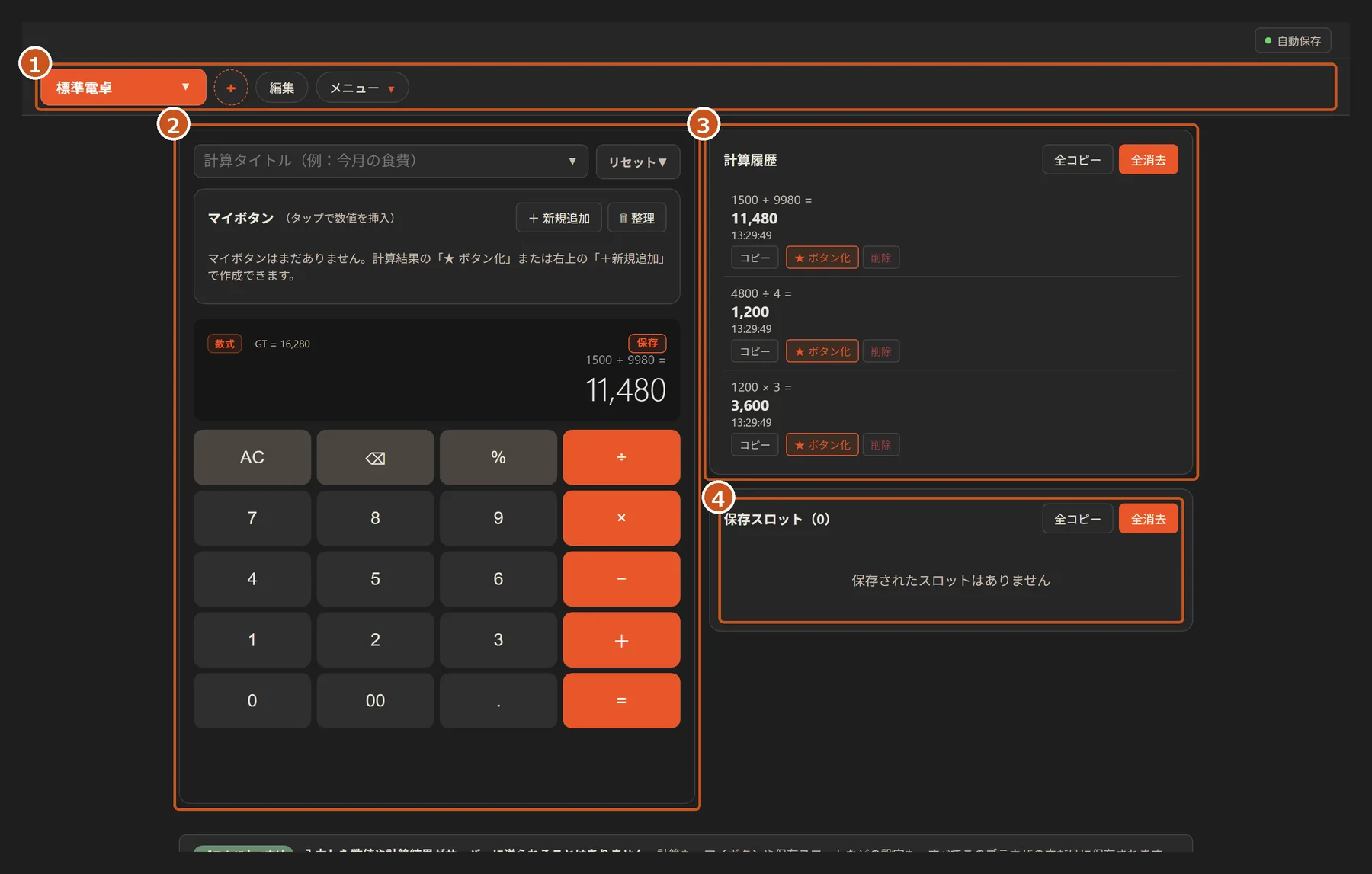The image size is (1372, 874).
Task: Click the number 5 key
Action: click(x=375, y=579)
